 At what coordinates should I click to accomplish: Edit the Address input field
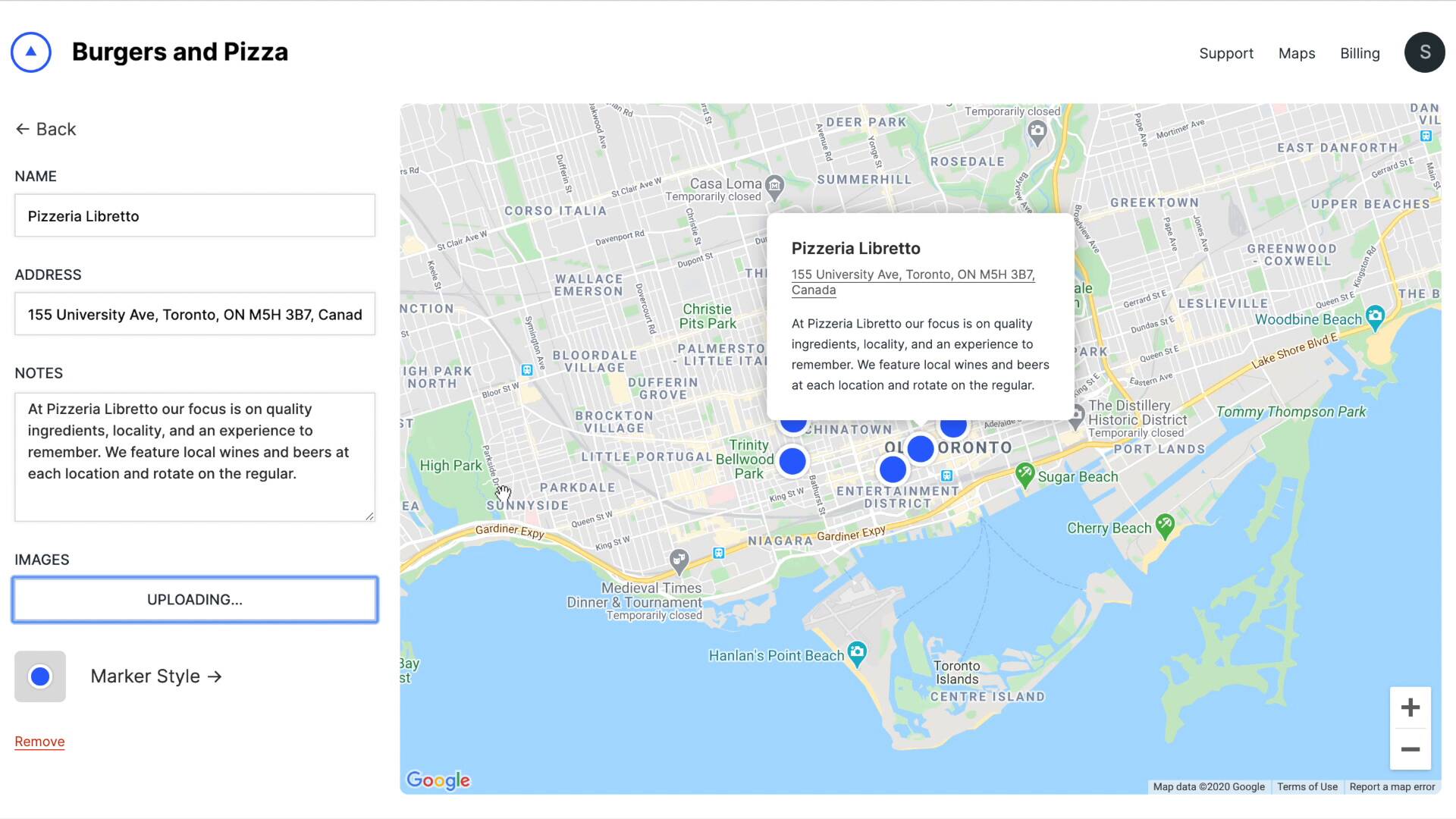[x=195, y=314]
